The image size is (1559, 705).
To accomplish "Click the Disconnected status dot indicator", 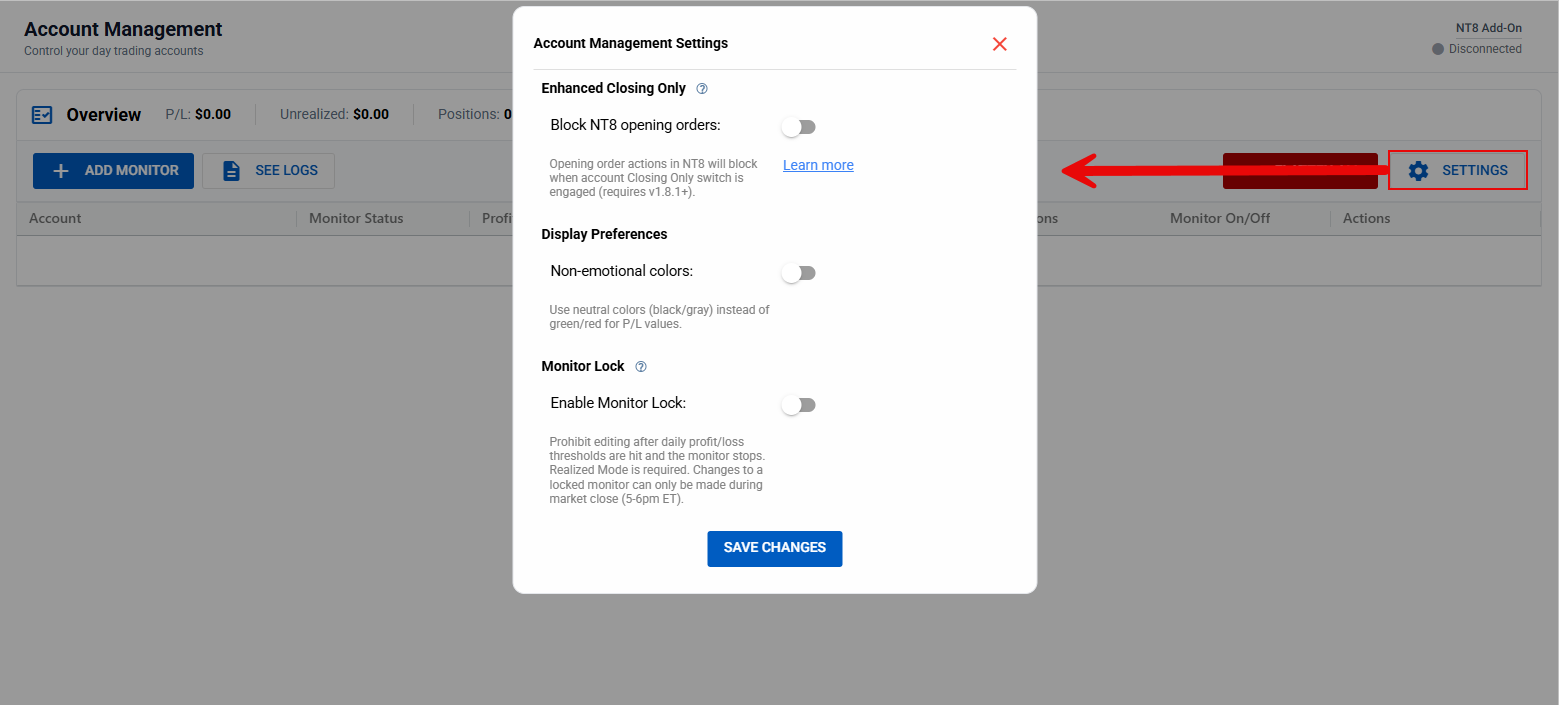I will [x=1438, y=49].
